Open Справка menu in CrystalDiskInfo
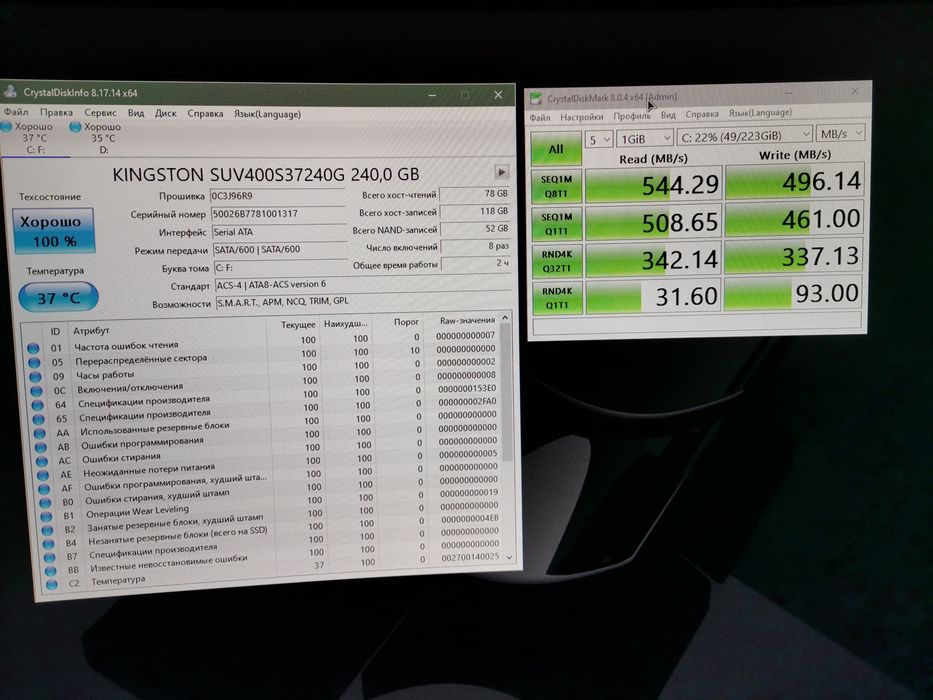This screenshot has height=700, width=933. click(x=205, y=114)
